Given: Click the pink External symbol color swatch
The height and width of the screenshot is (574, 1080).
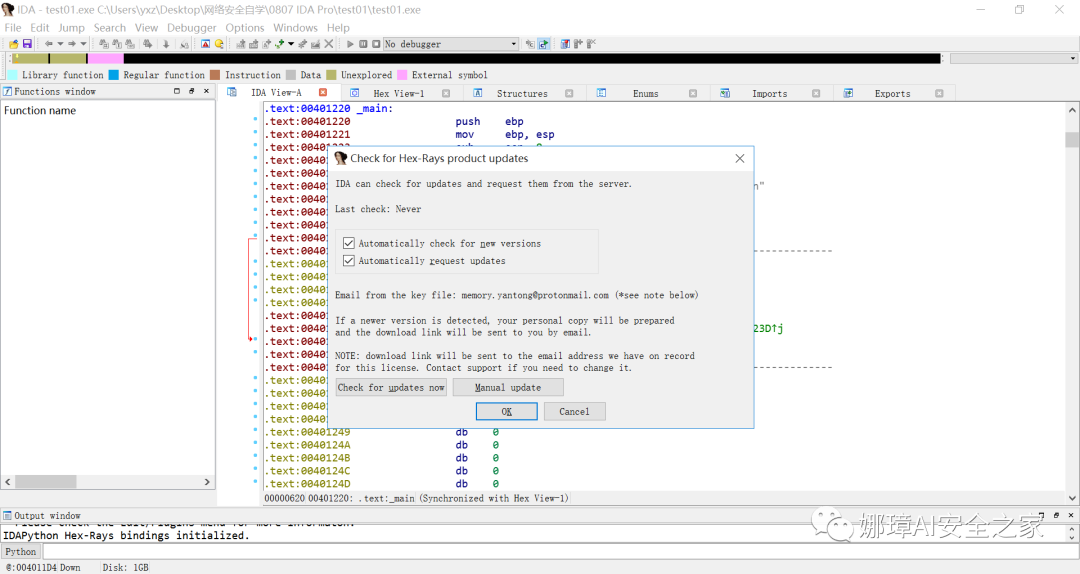Looking at the screenshot, I should coord(402,75).
